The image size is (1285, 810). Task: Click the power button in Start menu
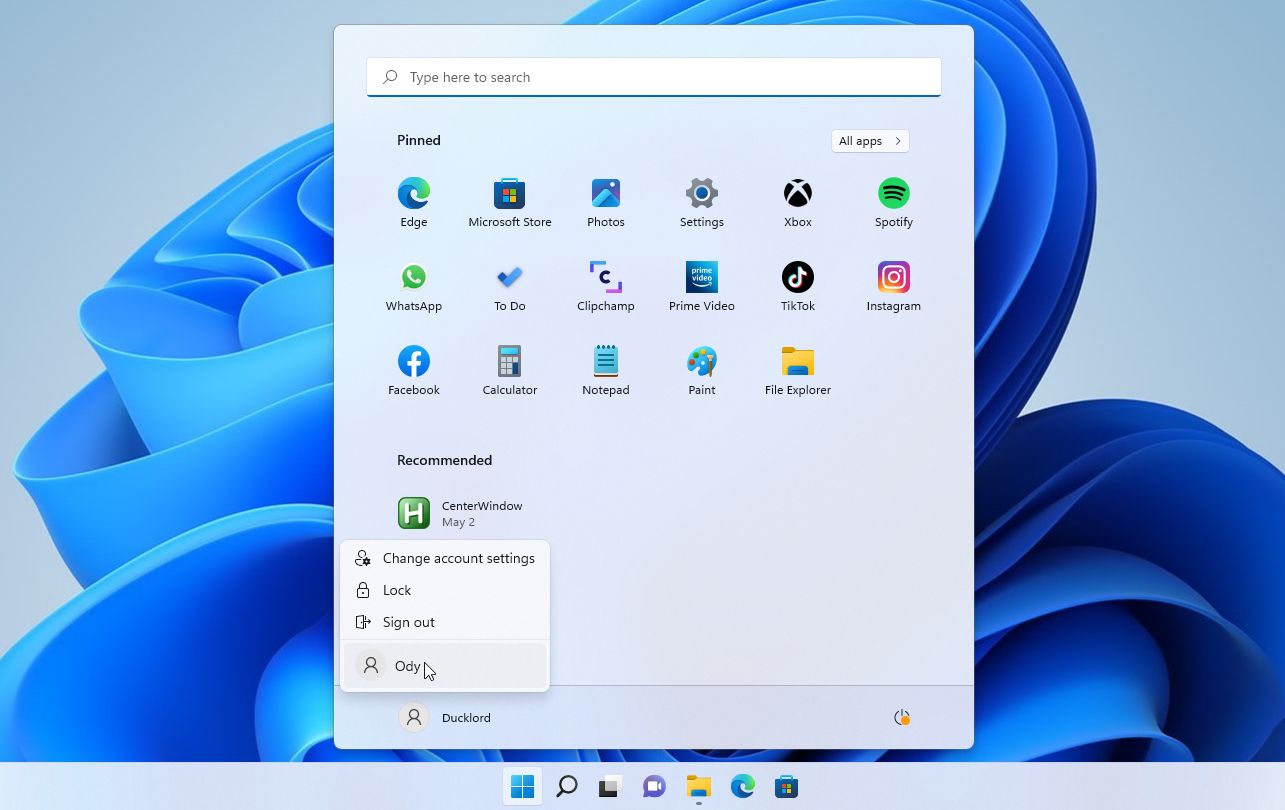pos(901,717)
